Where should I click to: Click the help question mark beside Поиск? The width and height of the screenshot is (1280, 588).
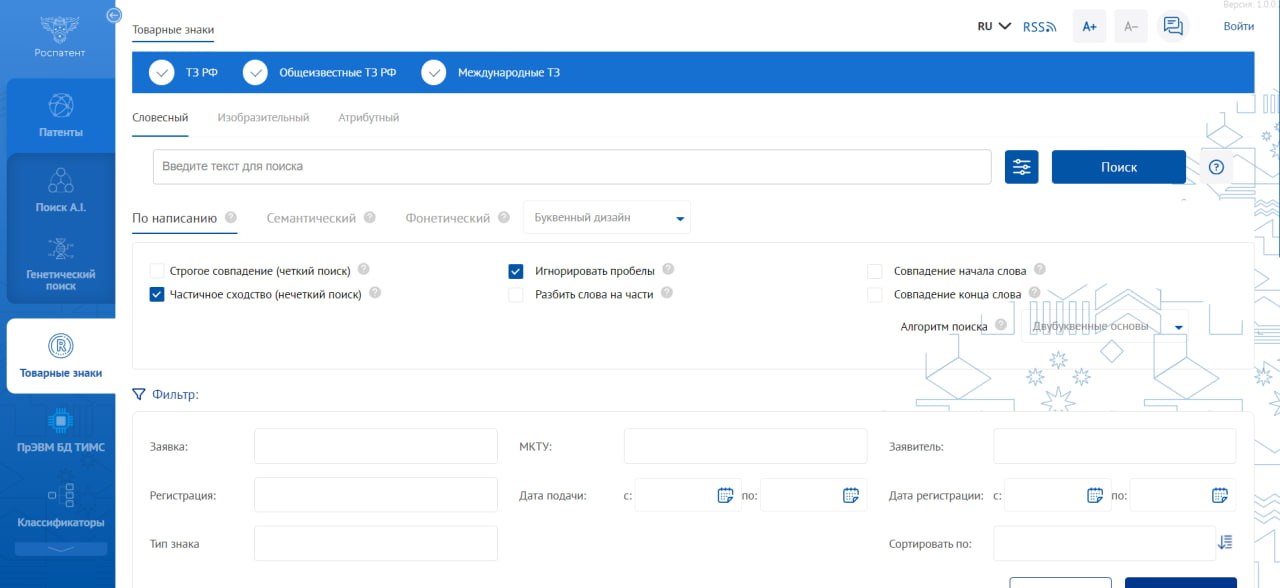coord(1216,167)
